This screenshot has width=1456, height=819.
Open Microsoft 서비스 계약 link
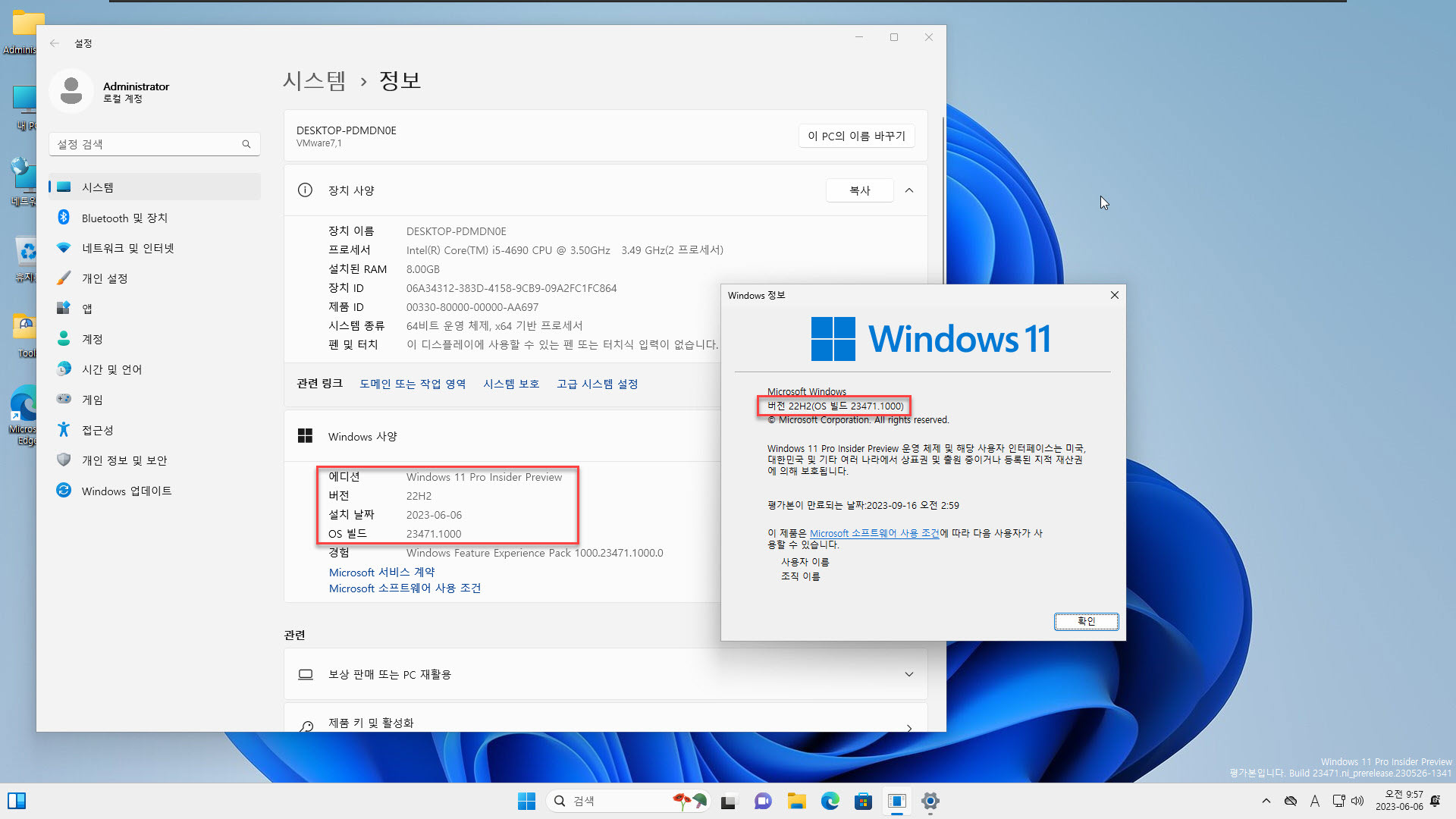pyautogui.click(x=381, y=572)
